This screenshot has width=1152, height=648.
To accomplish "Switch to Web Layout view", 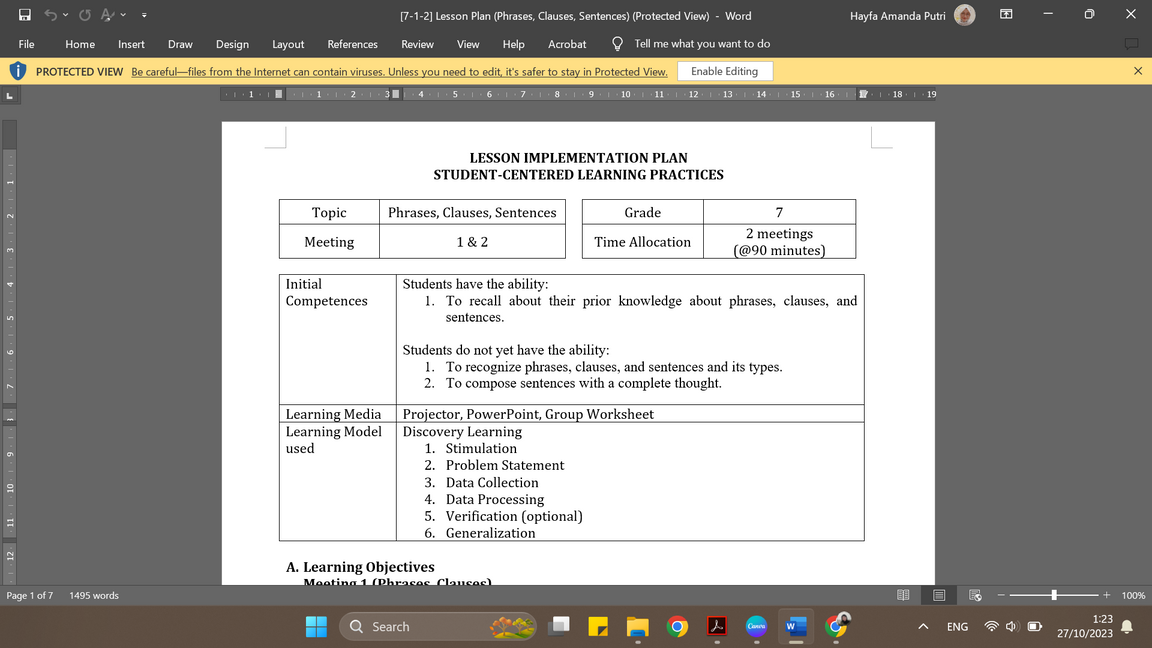I will click(x=975, y=595).
